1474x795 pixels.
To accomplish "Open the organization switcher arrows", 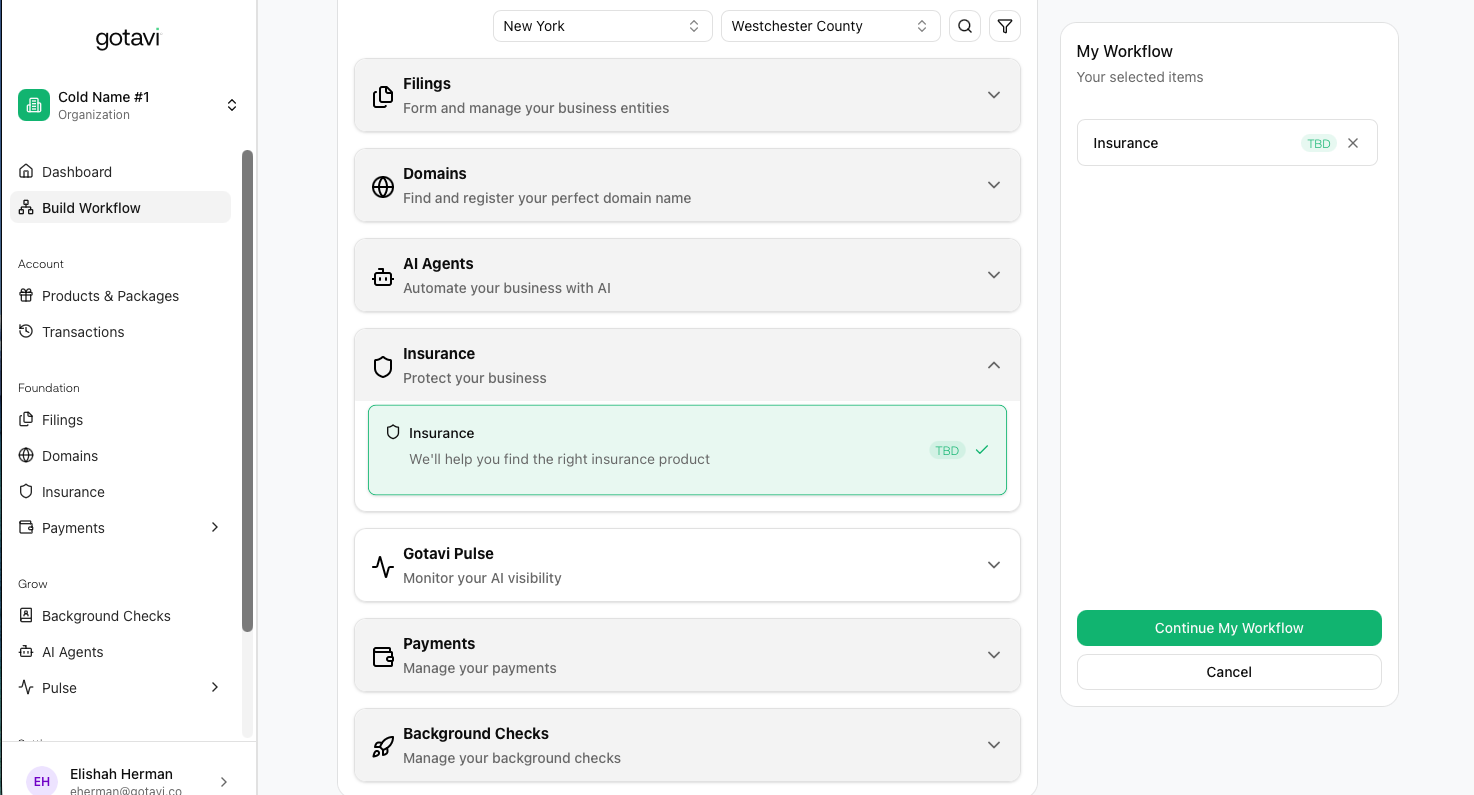I will [232, 105].
